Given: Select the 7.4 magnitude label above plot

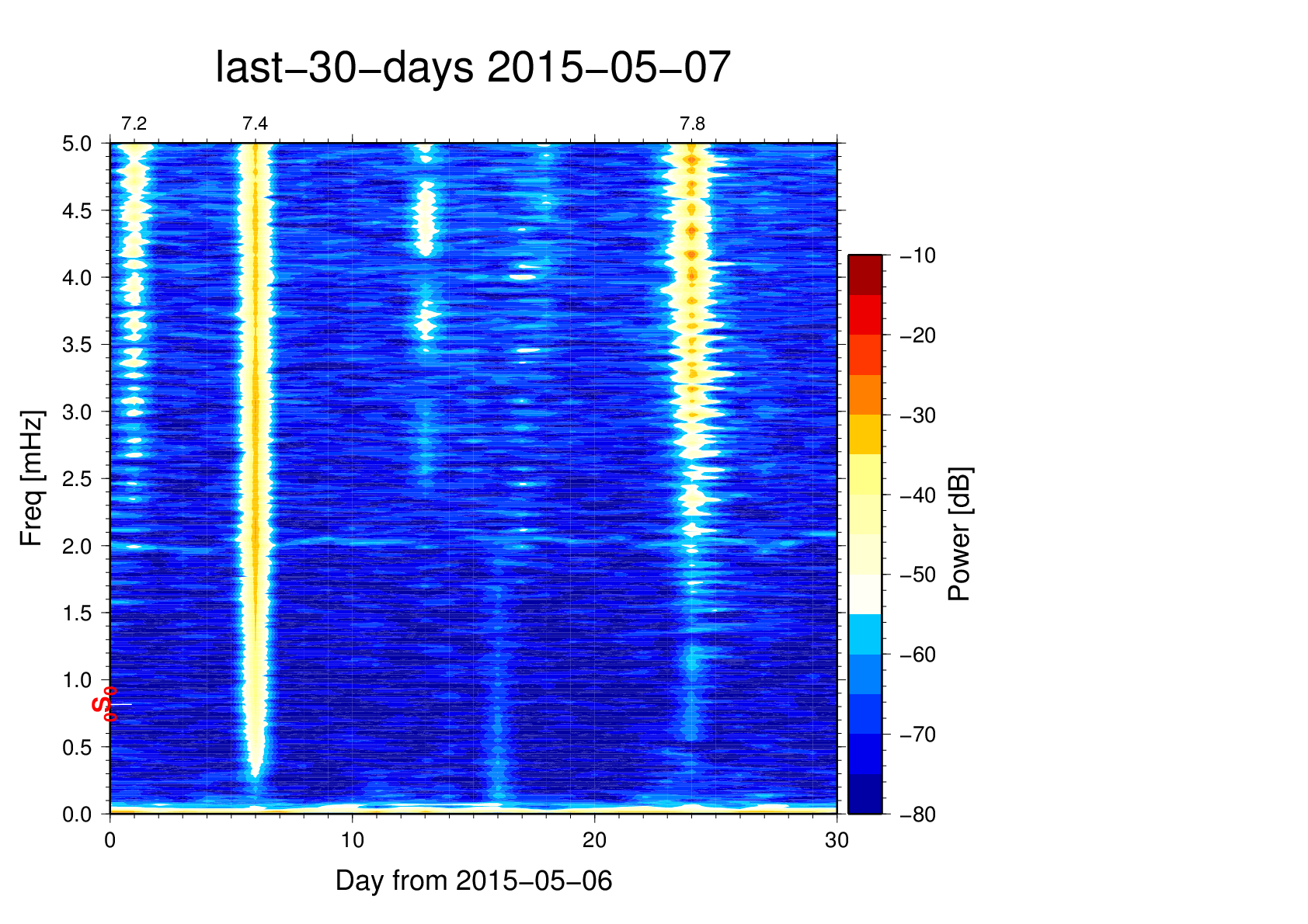Looking at the screenshot, I should pyautogui.click(x=254, y=124).
